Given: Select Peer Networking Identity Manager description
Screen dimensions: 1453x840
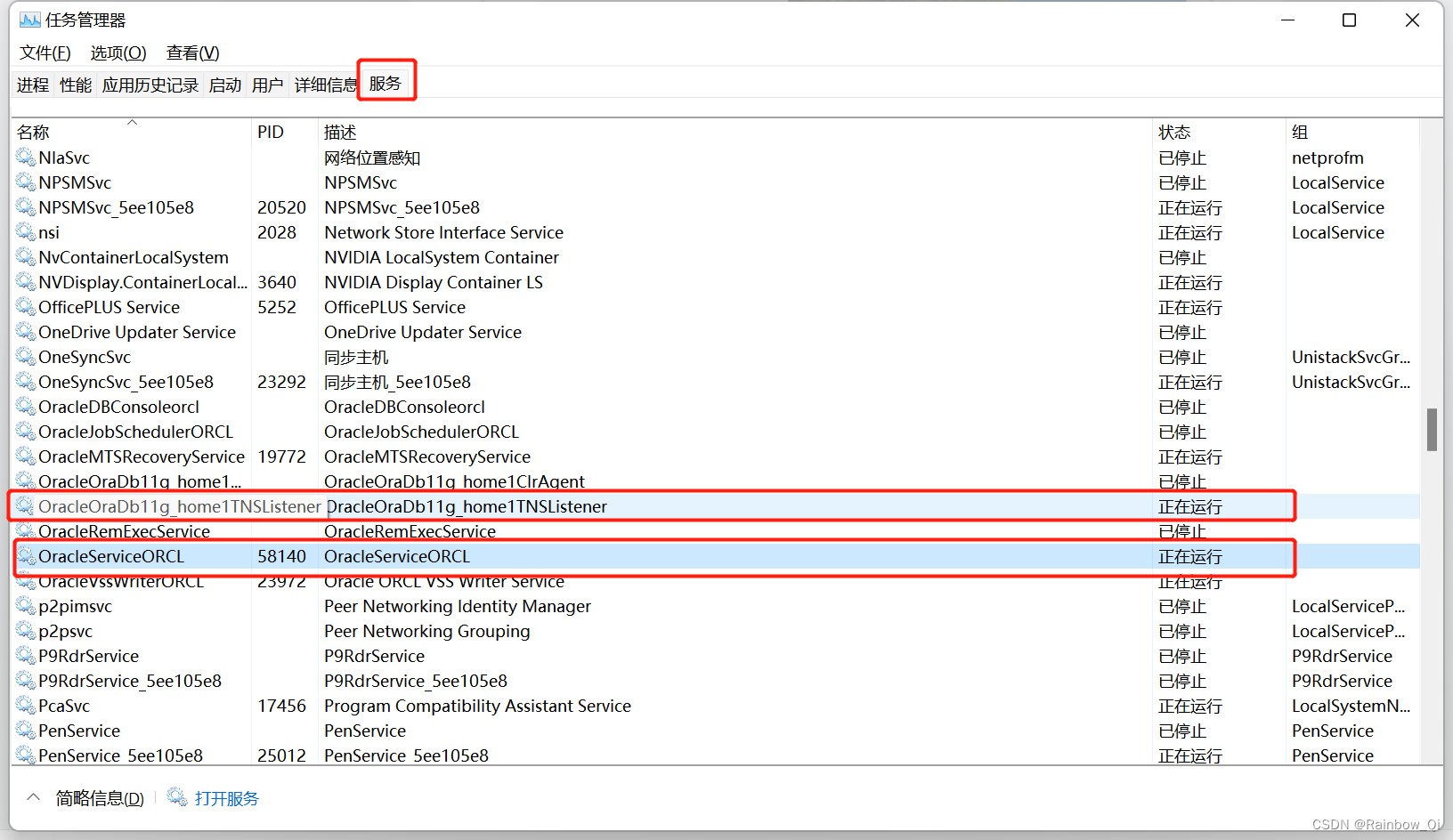Looking at the screenshot, I should coord(458,606).
